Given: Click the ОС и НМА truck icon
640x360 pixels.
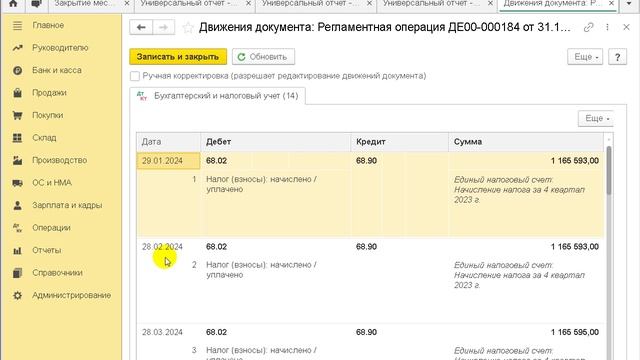Looking at the screenshot, I should pos(17,183).
